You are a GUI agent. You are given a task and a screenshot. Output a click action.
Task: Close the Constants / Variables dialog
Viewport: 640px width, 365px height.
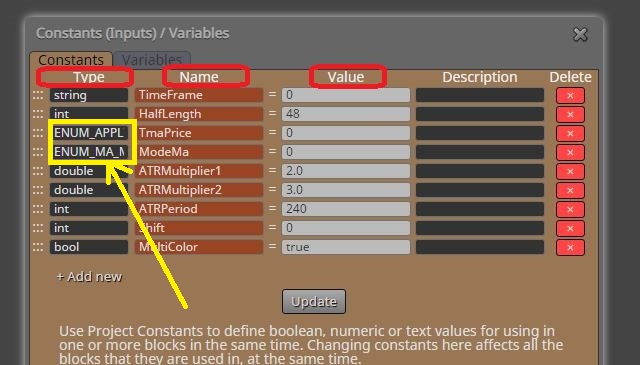click(x=580, y=34)
